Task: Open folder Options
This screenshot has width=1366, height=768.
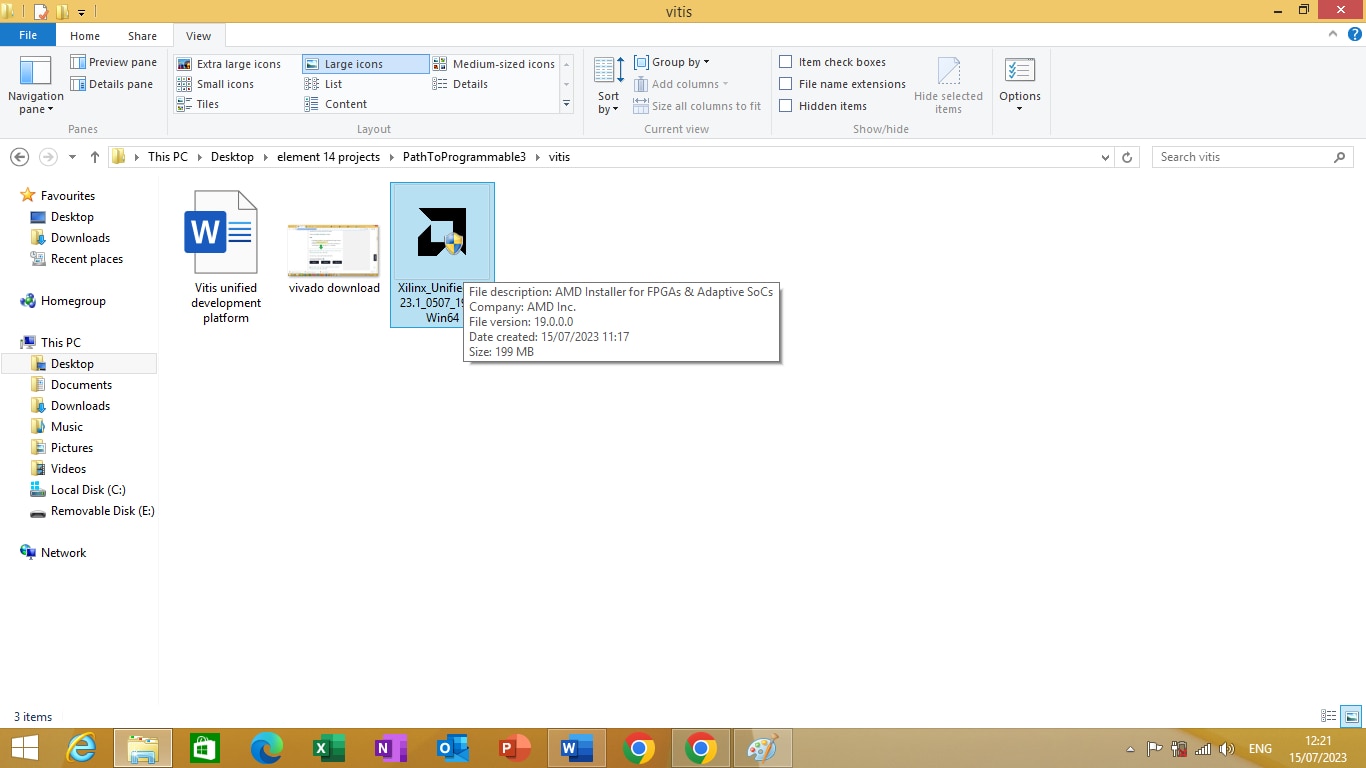Action: click(1020, 85)
